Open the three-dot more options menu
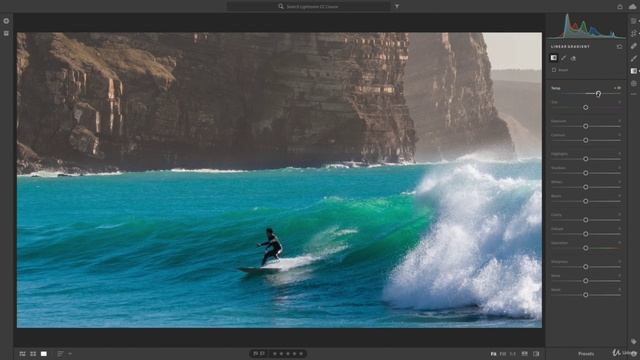The image size is (640, 360). point(633,94)
